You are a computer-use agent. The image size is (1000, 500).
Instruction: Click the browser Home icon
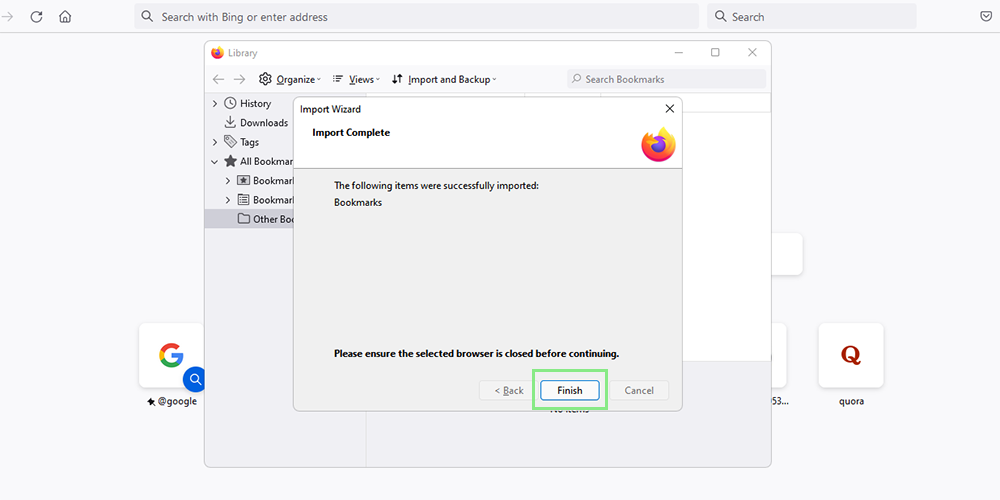[x=65, y=17]
